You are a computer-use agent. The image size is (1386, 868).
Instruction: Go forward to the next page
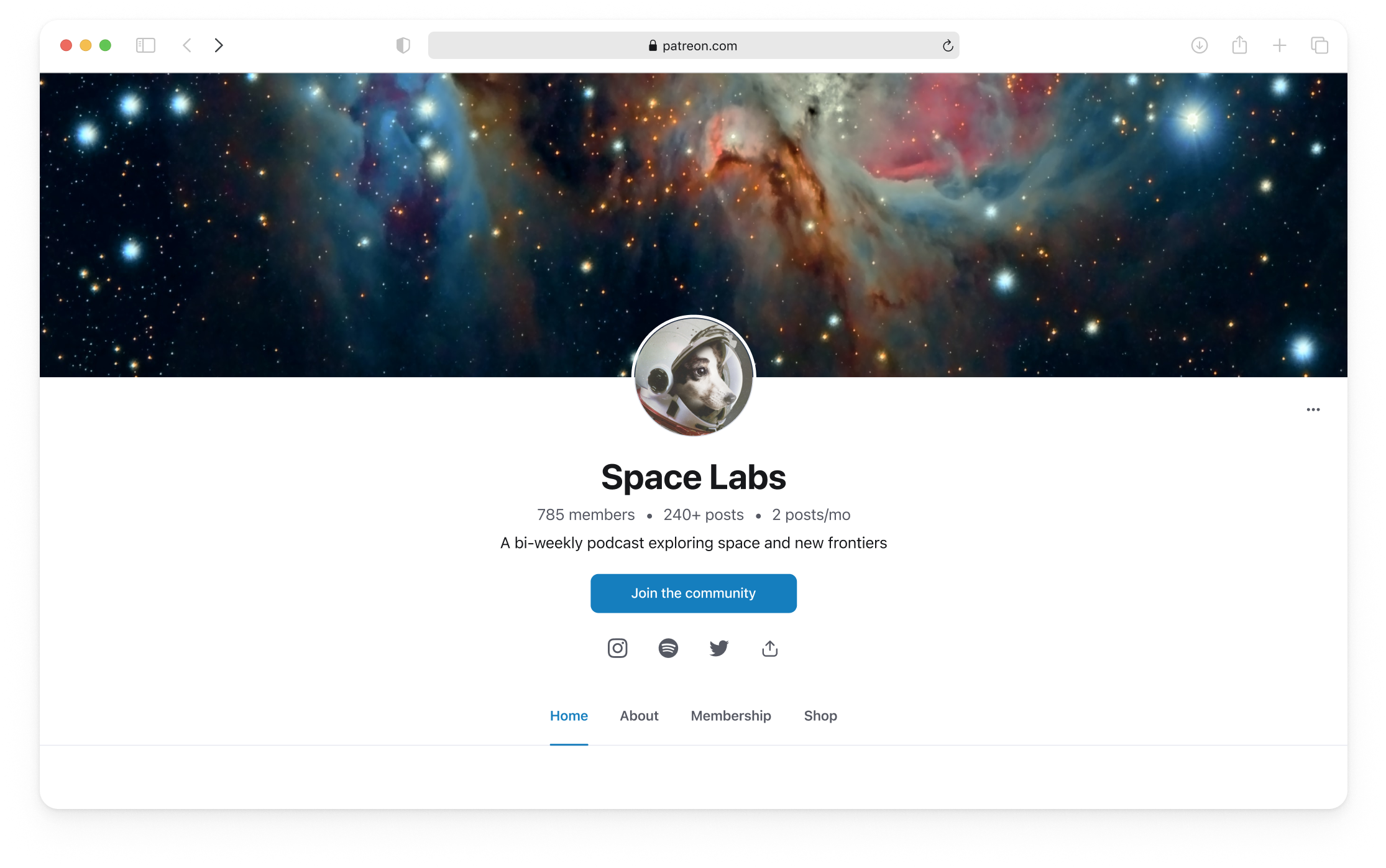coord(218,45)
